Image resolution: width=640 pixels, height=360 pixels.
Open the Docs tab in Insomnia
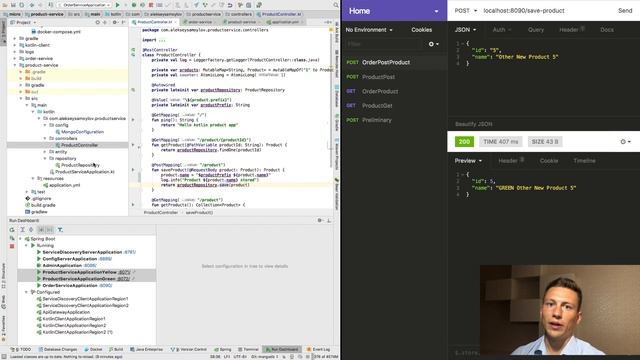tap(607, 30)
